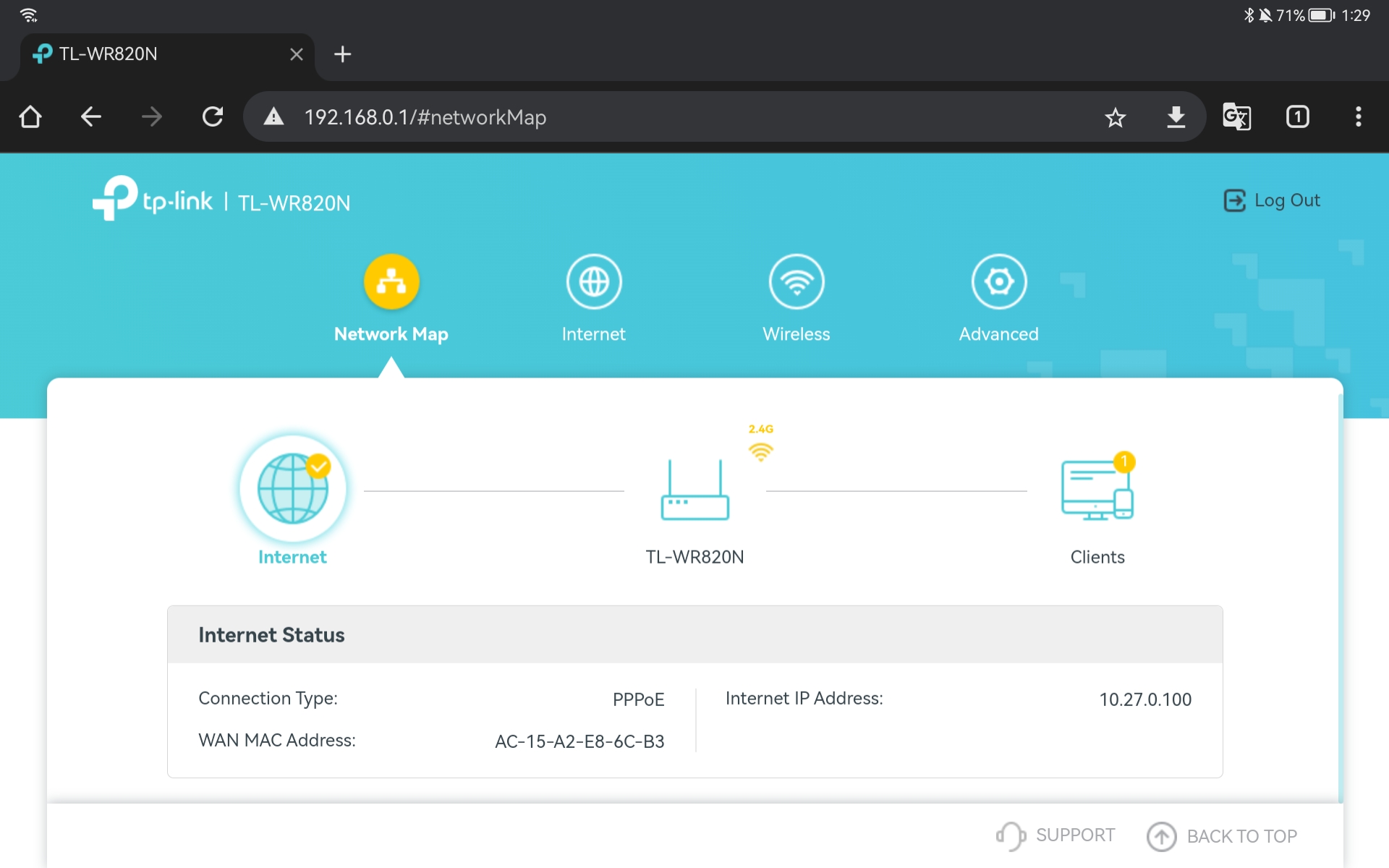This screenshot has width=1389, height=868.
Task: Click the address bar URL
Action: point(425,117)
